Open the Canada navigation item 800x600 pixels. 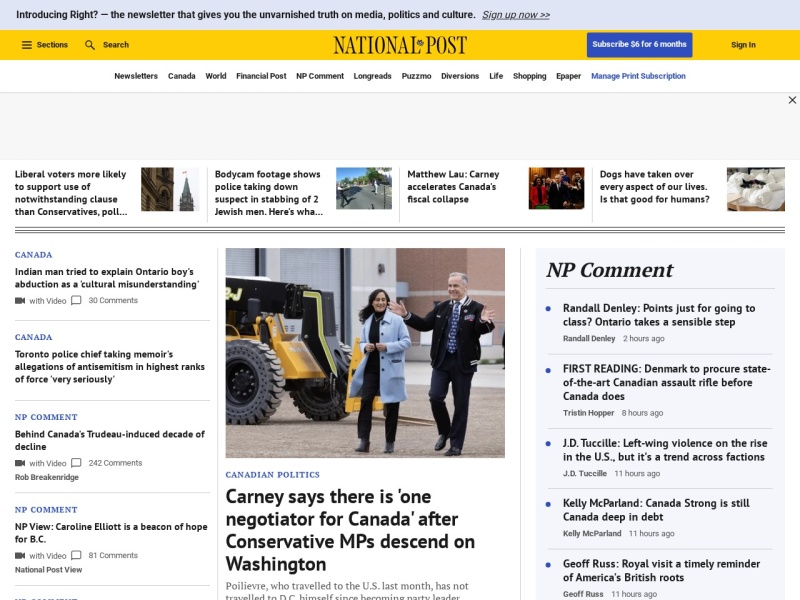[x=182, y=76]
